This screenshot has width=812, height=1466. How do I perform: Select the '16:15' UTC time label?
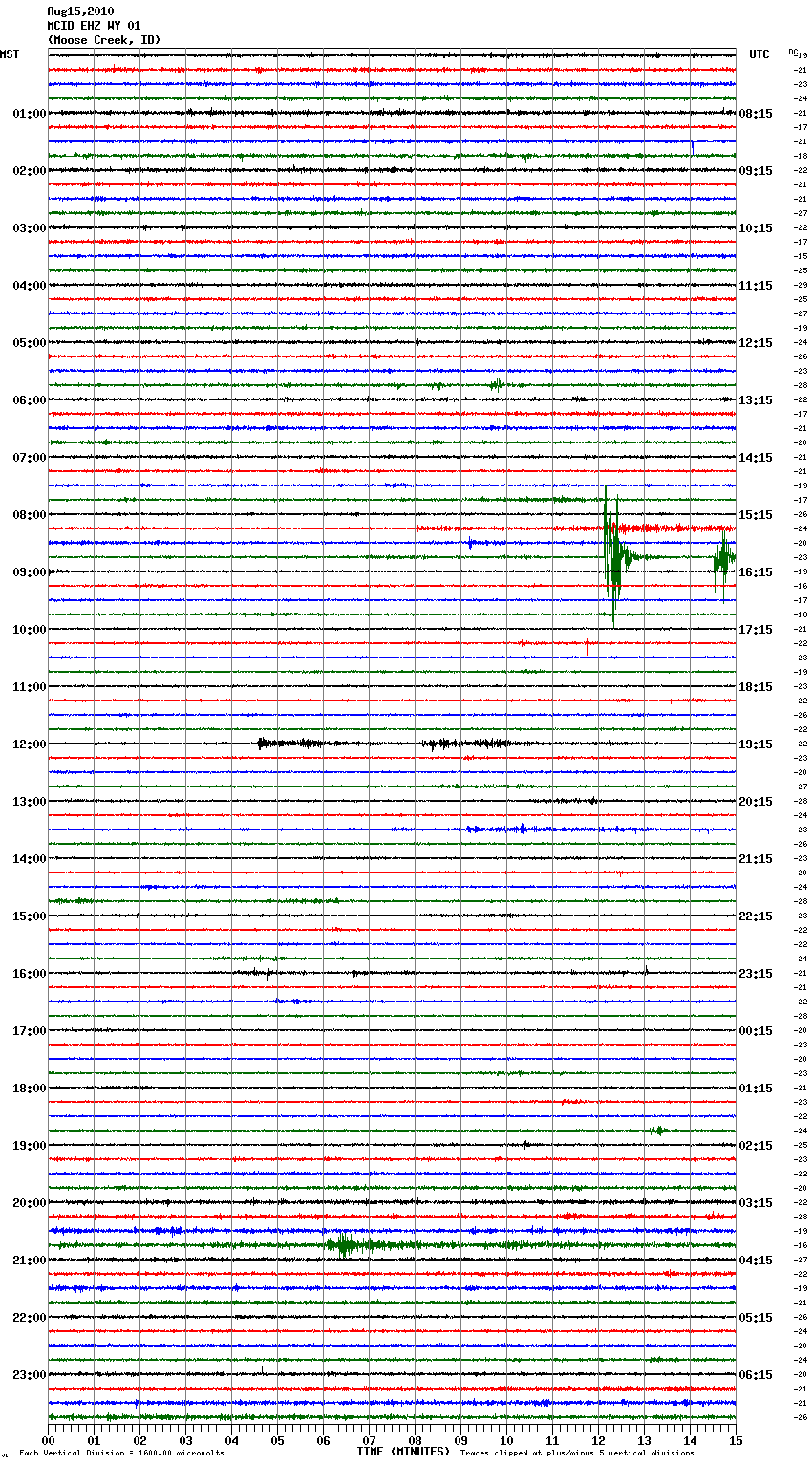coord(756,572)
